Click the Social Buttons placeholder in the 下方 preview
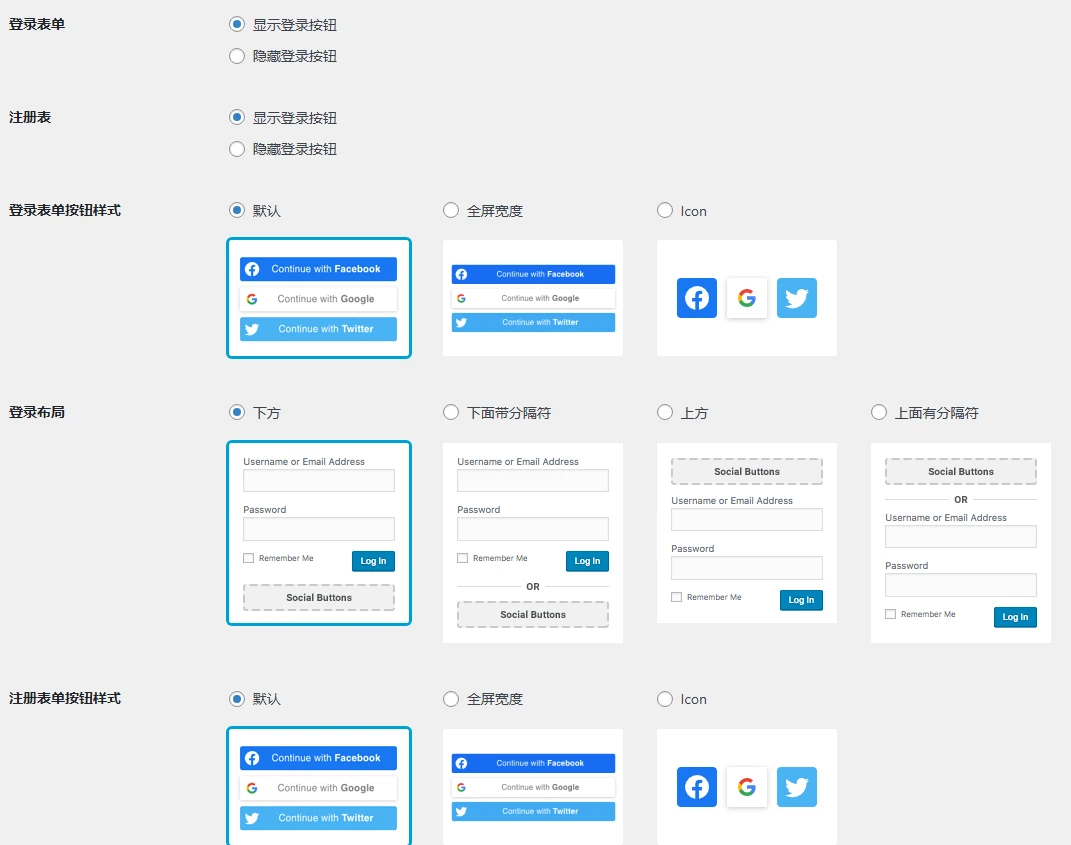Image resolution: width=1071 pixels, height=845 pixels. (x=318, y=599)
